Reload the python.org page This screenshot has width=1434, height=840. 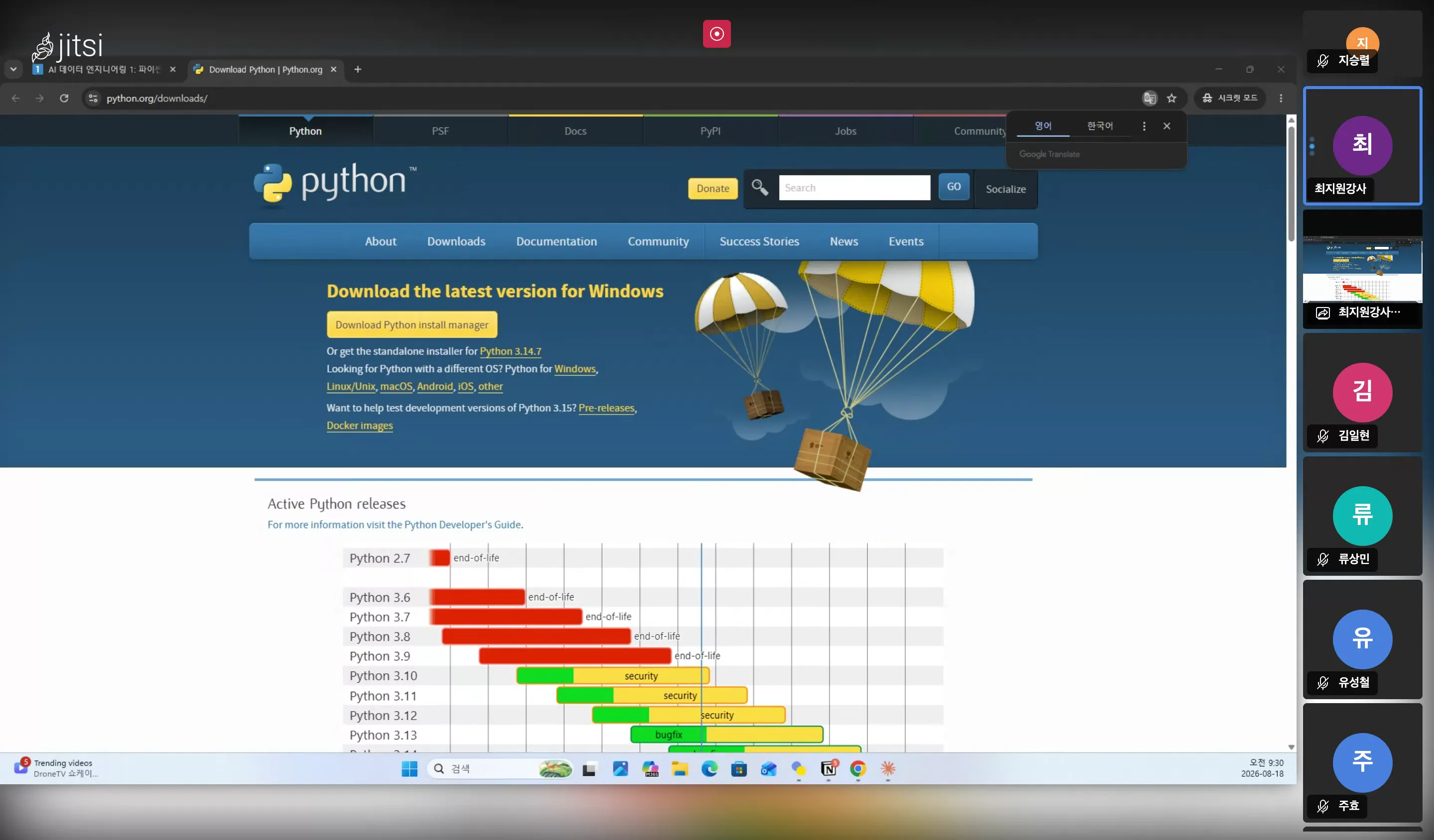[x=64, y=99]
